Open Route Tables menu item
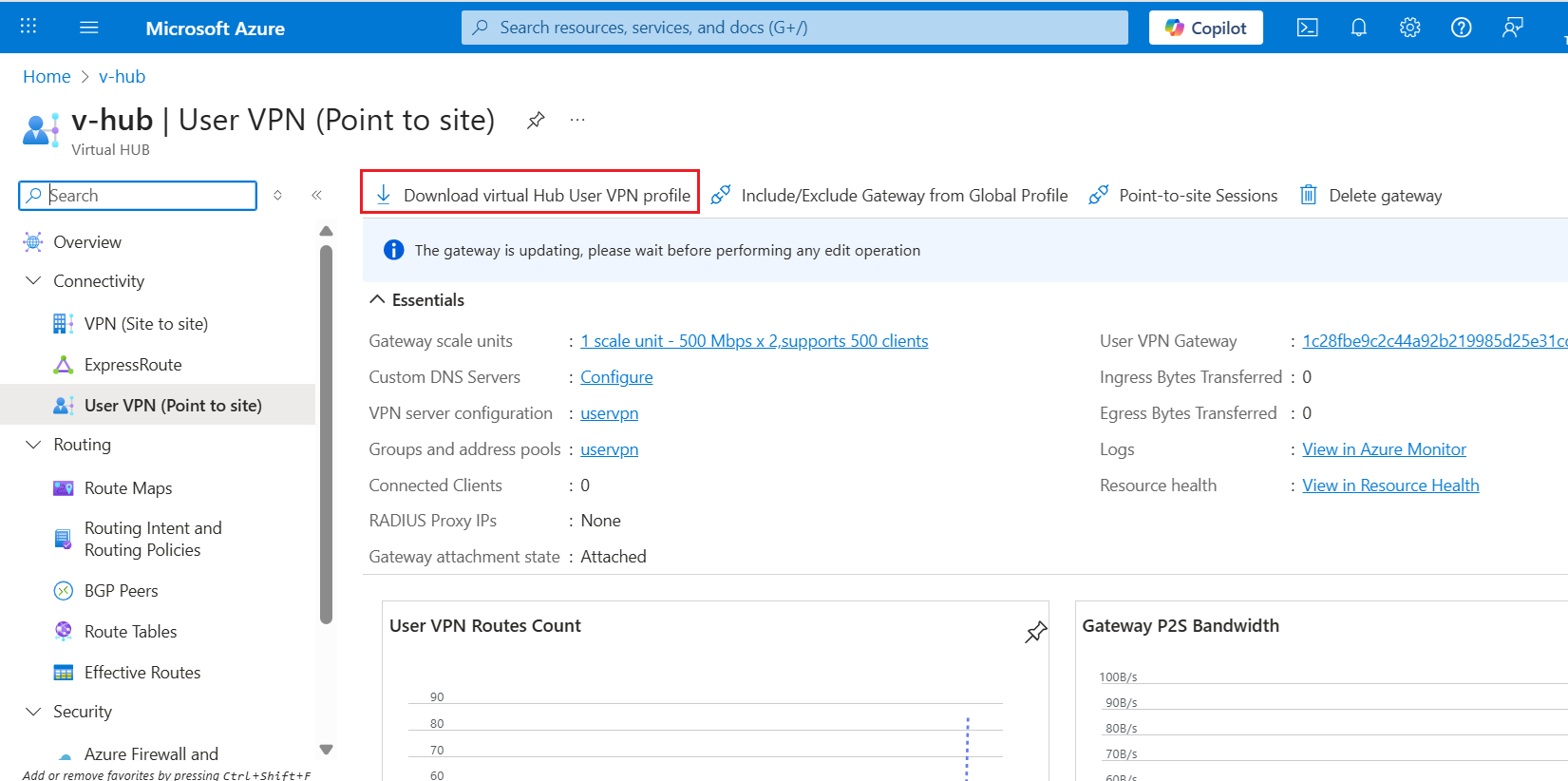 click(130, 632)
